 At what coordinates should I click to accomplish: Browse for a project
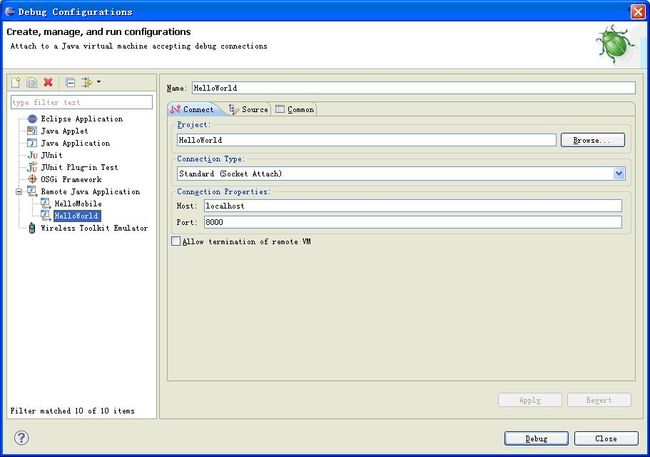click(592, 140)
